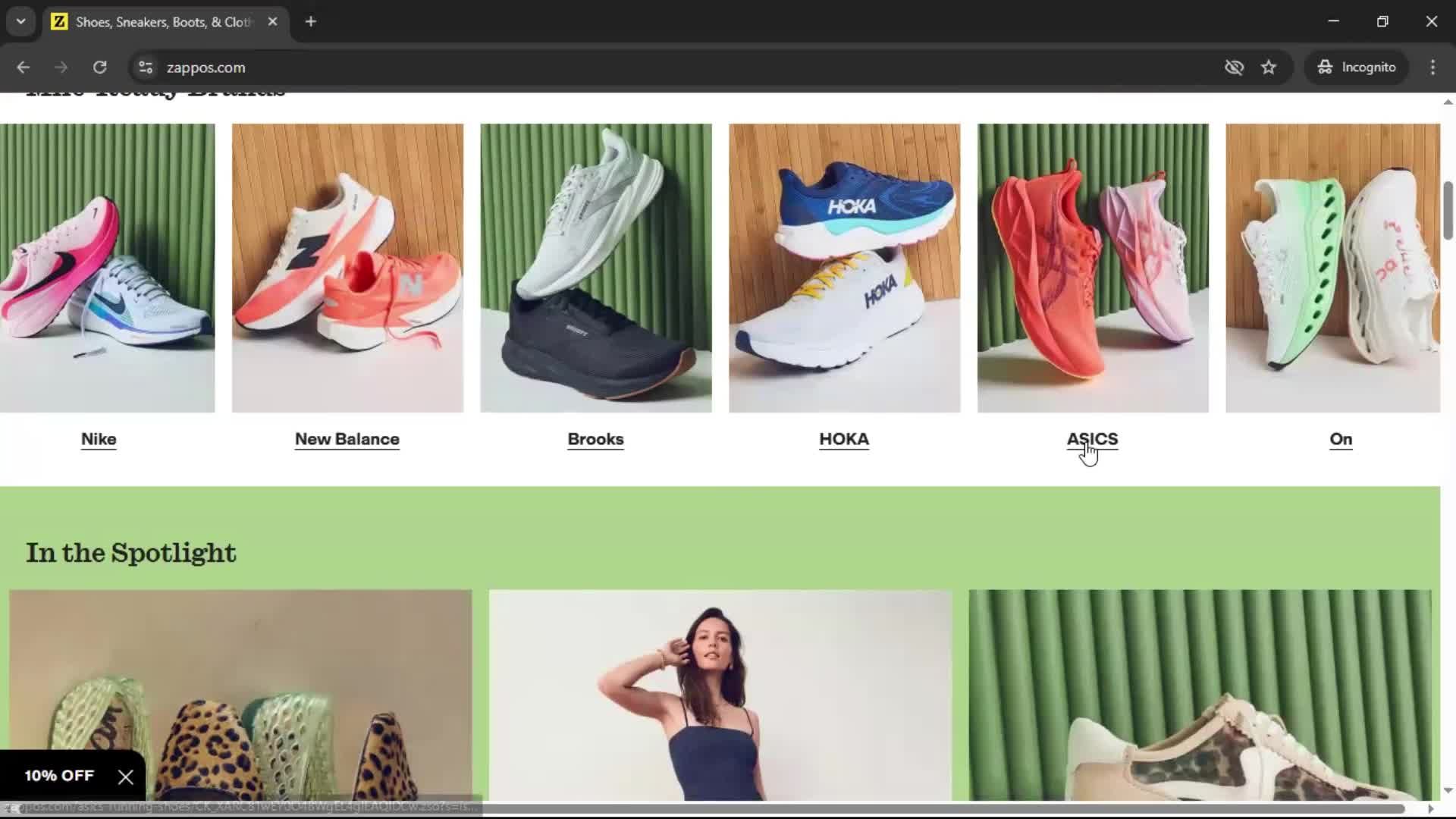The image size is (1456, 819).
Task: Reload the current page
Action: [99, 67]
